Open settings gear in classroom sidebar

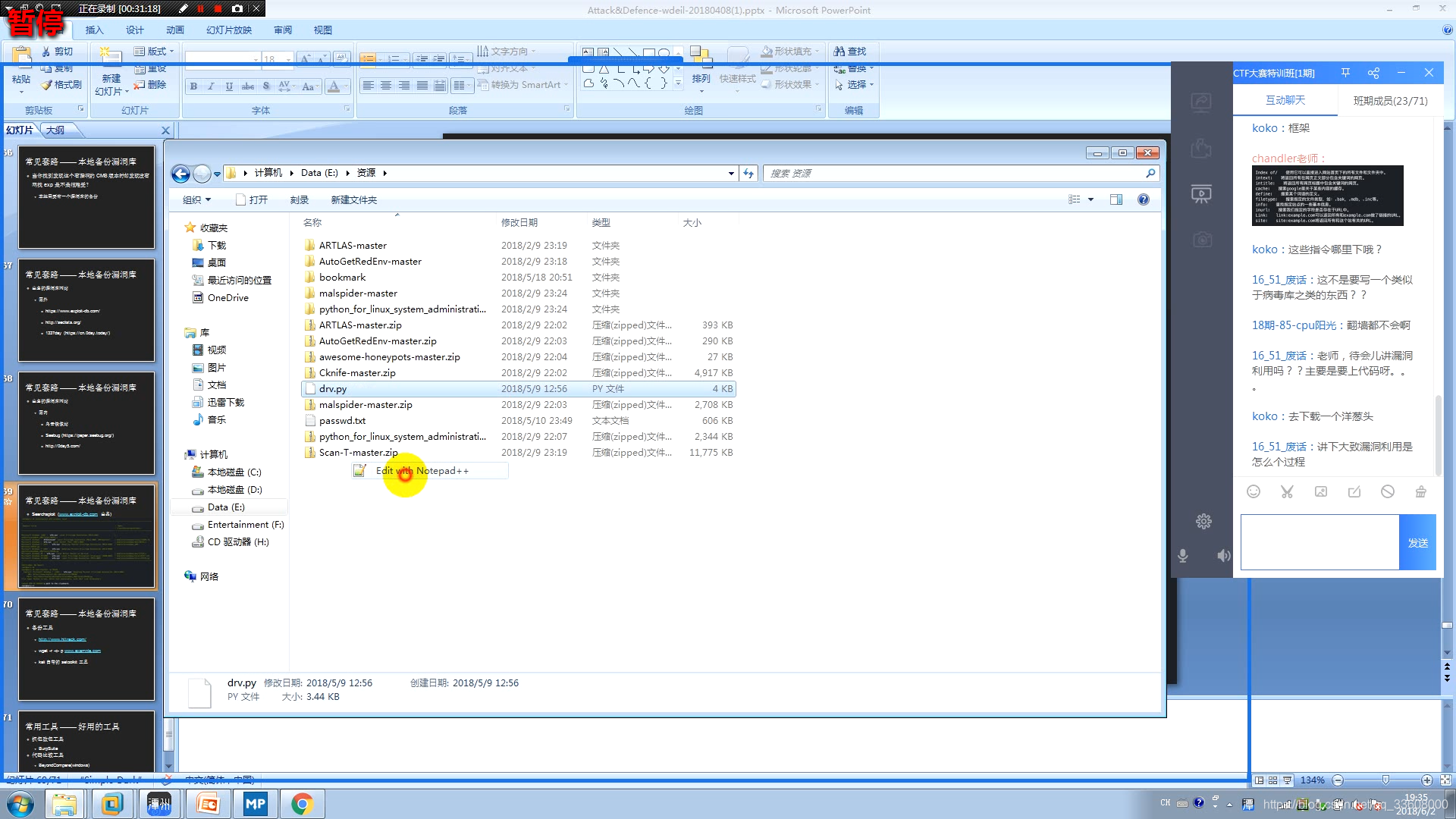1203,522
